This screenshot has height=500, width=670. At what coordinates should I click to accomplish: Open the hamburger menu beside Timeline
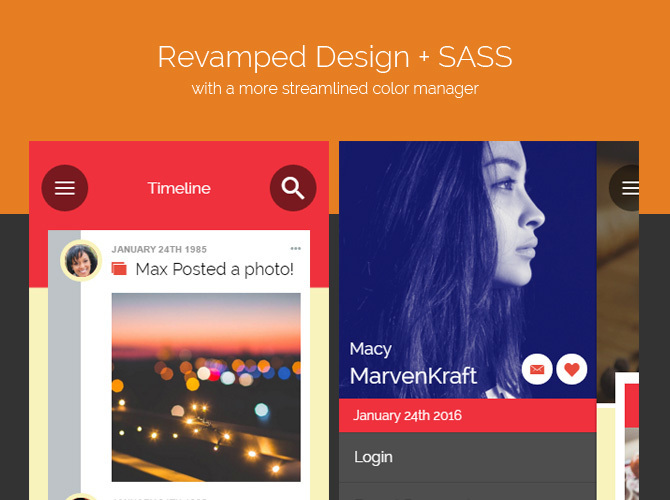pyautogui.click(x=65, y=188)
